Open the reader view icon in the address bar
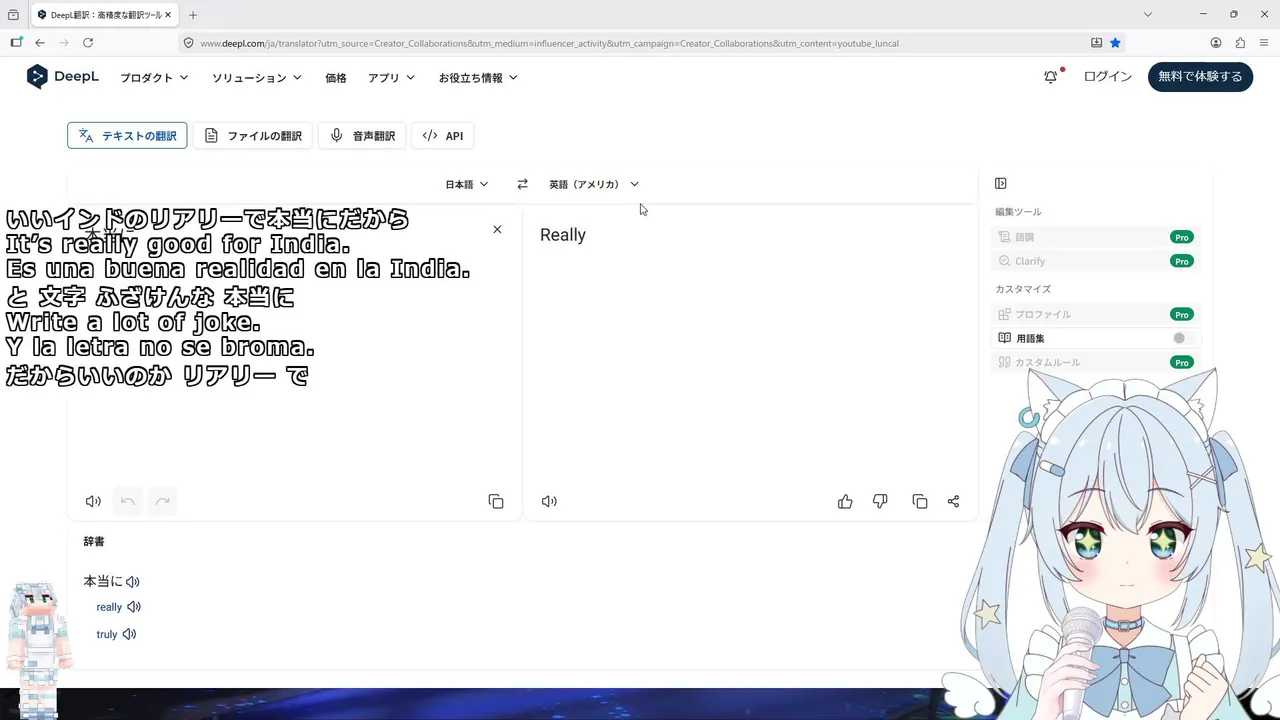 coord(1096,43)
